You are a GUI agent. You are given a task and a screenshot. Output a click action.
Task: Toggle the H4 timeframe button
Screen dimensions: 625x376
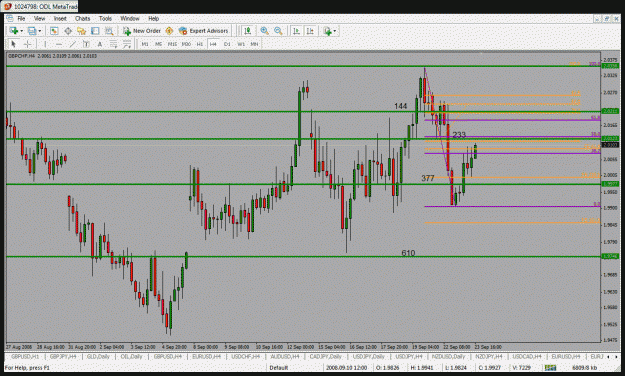(x=213, y=44)
